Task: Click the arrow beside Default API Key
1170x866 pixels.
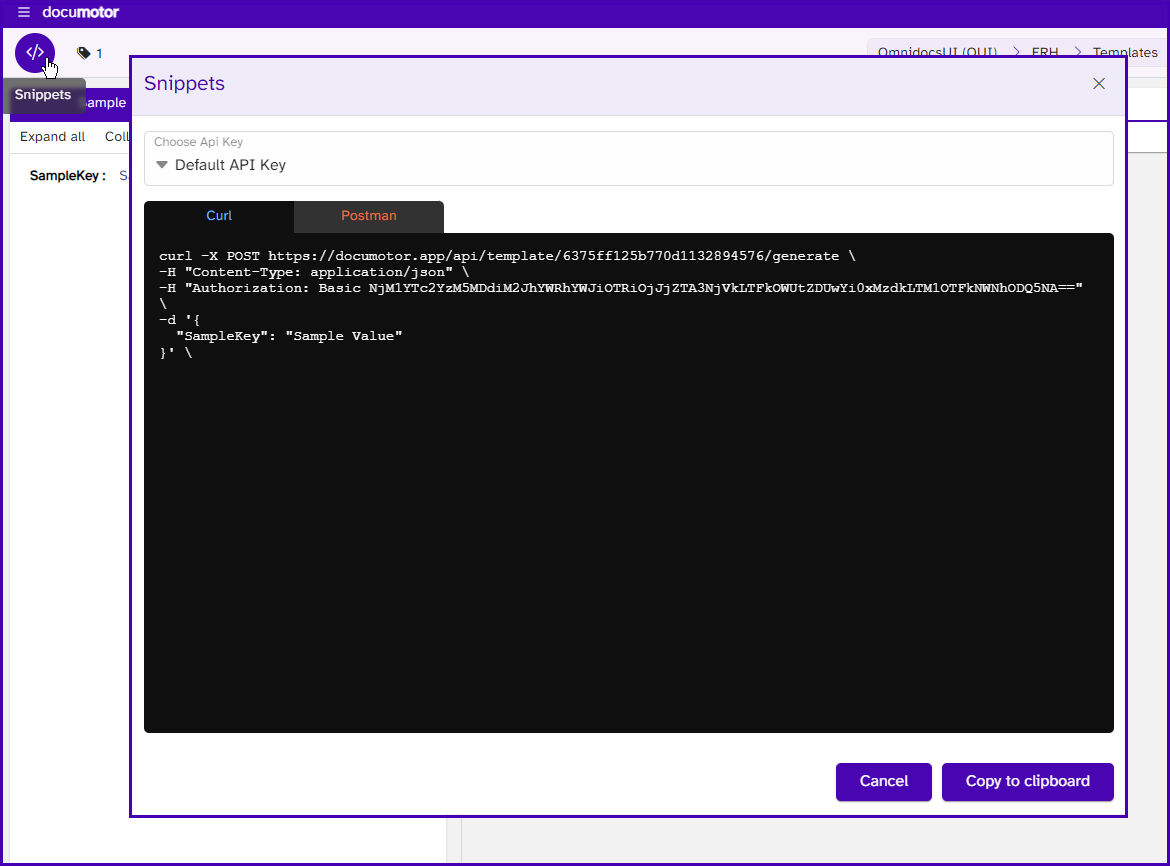Action: tap(161, 164)
